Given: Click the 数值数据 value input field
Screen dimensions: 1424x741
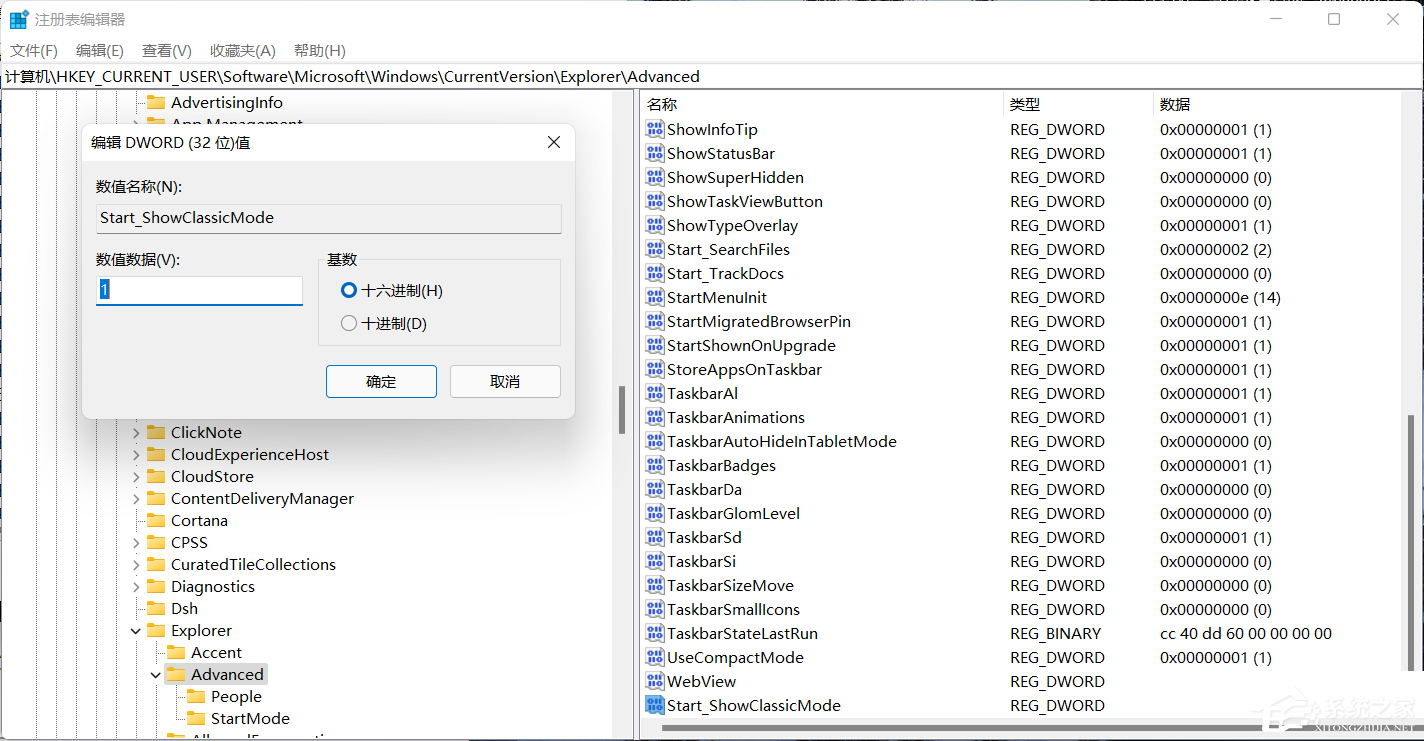Looking at the screenshot, I should coord(199,290).
